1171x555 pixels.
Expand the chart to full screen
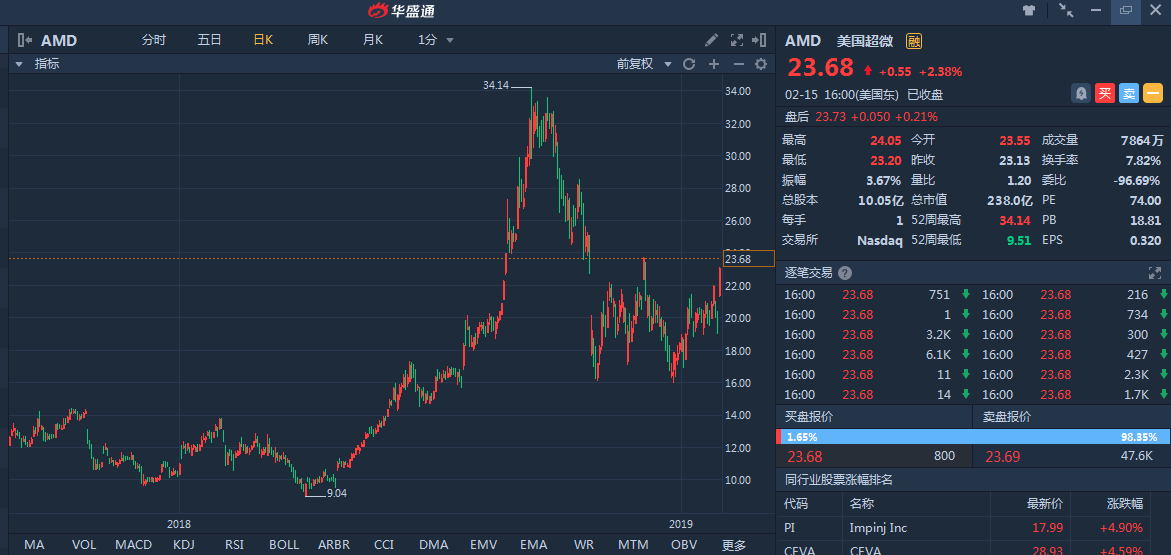[736, 40]
